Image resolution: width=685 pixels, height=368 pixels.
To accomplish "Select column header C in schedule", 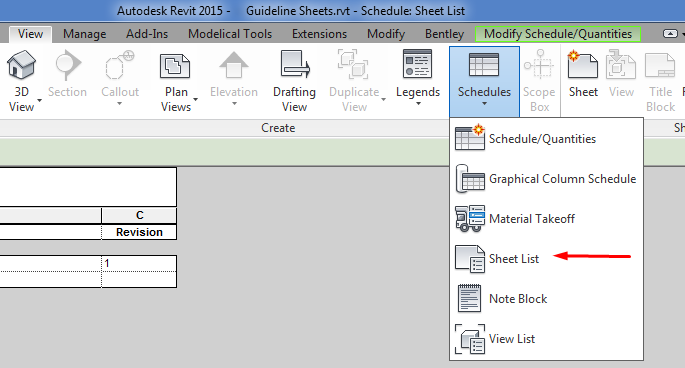I will (x=139, y=215).
